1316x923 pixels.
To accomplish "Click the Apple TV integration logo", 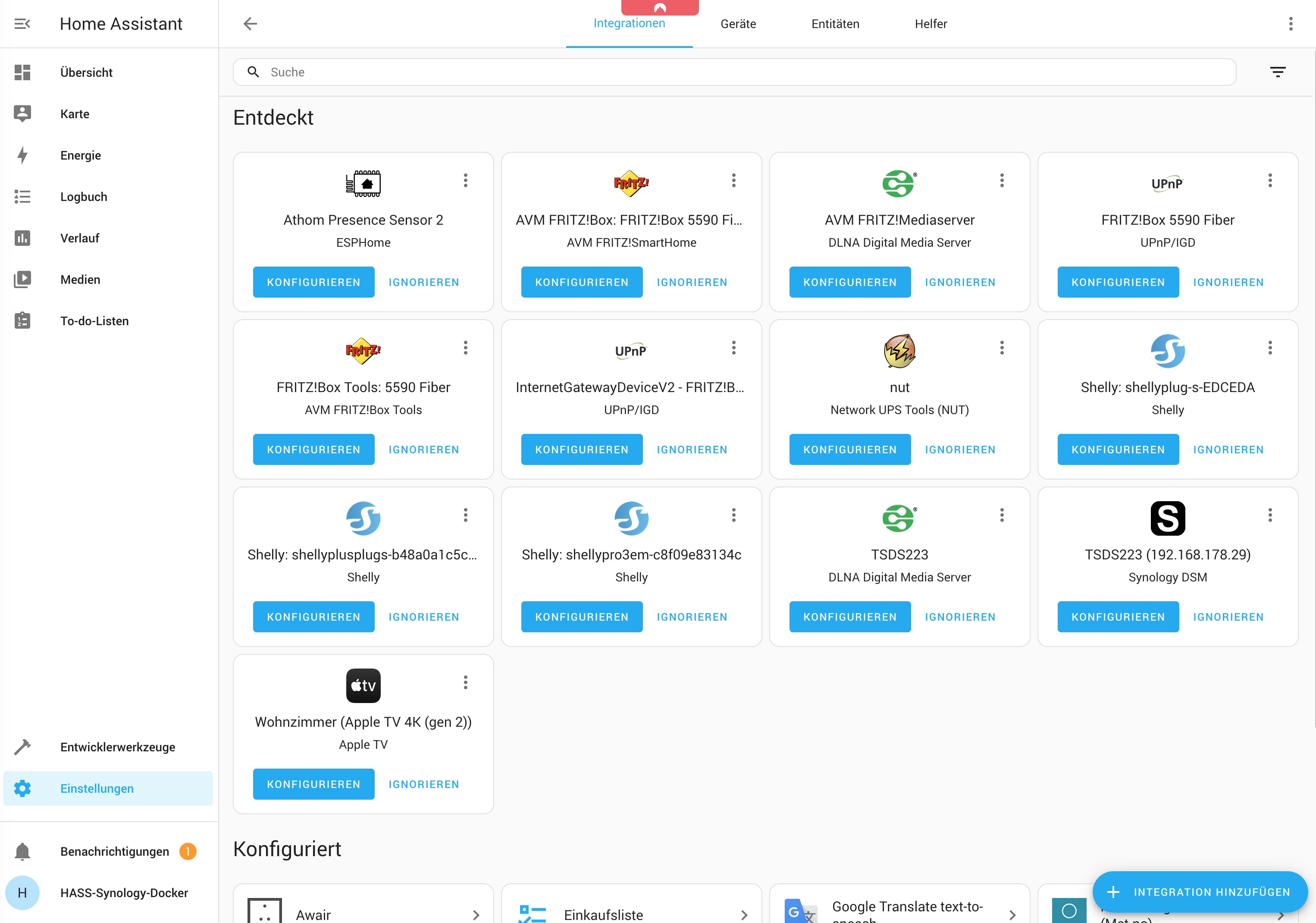I will tap(363, 686).
